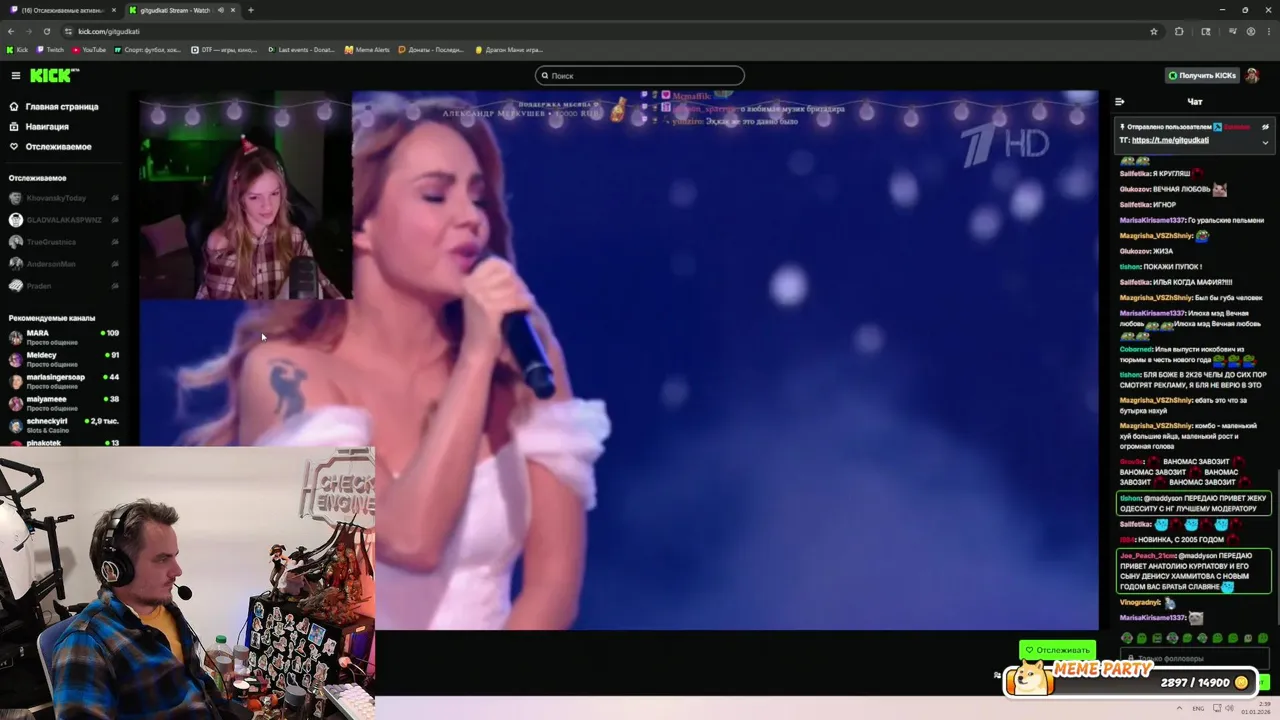
Task: Open recommended channel MARA
Action: [63, 337]
